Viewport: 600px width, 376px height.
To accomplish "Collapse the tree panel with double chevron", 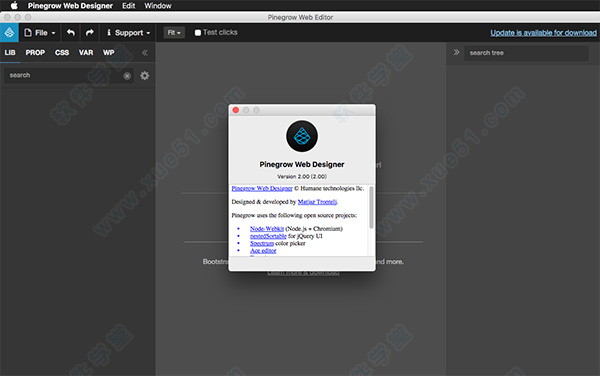I will (456, 52).
